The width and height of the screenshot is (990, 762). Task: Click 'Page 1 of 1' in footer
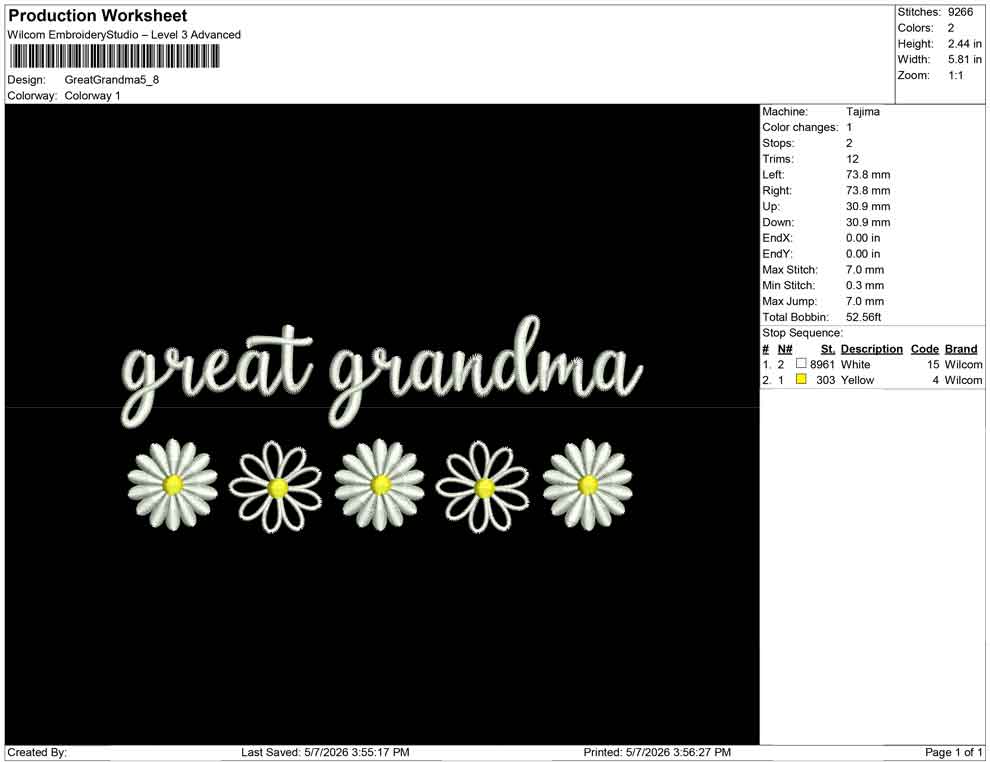click(x=953, y=752)
